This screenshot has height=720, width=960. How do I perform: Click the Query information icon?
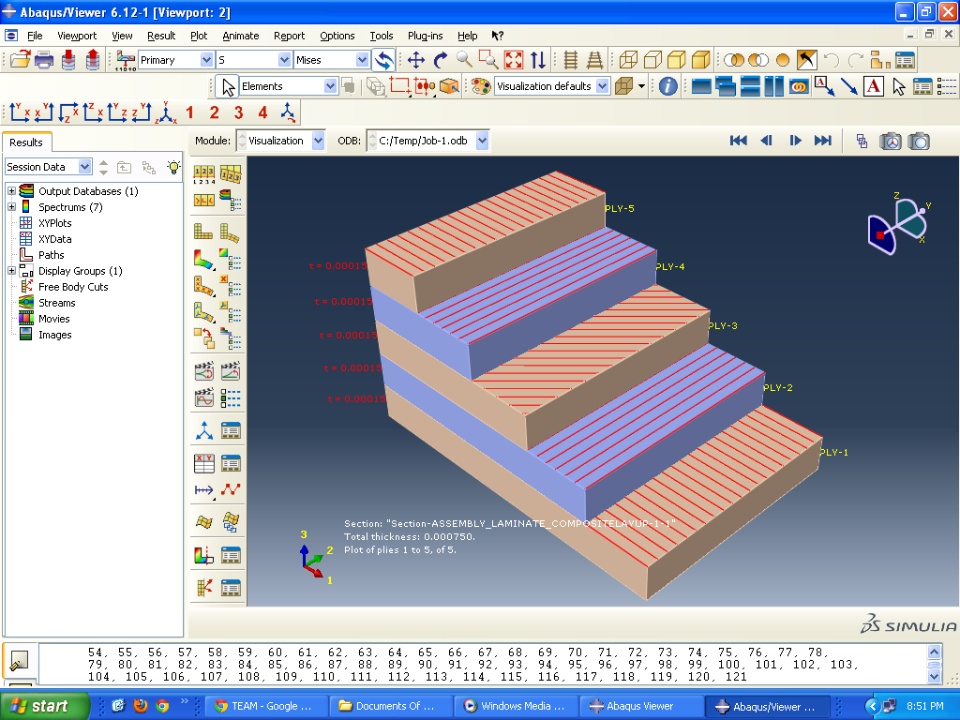pyautogui.click(x=668, y=86)
